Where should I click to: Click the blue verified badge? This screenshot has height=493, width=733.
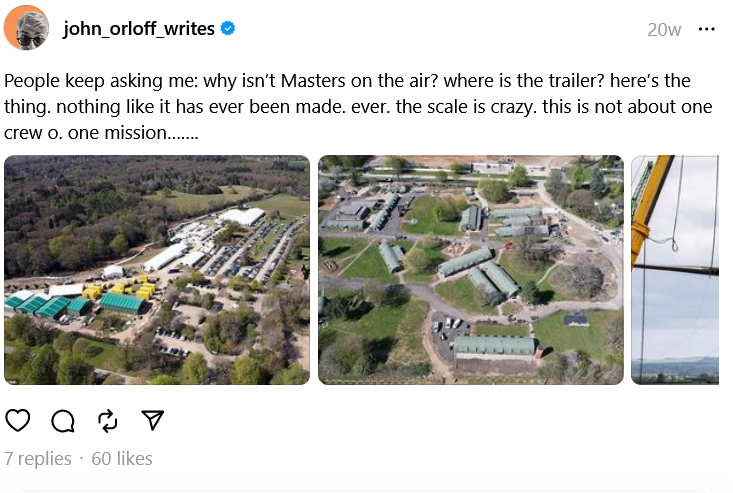pos(228,29)
